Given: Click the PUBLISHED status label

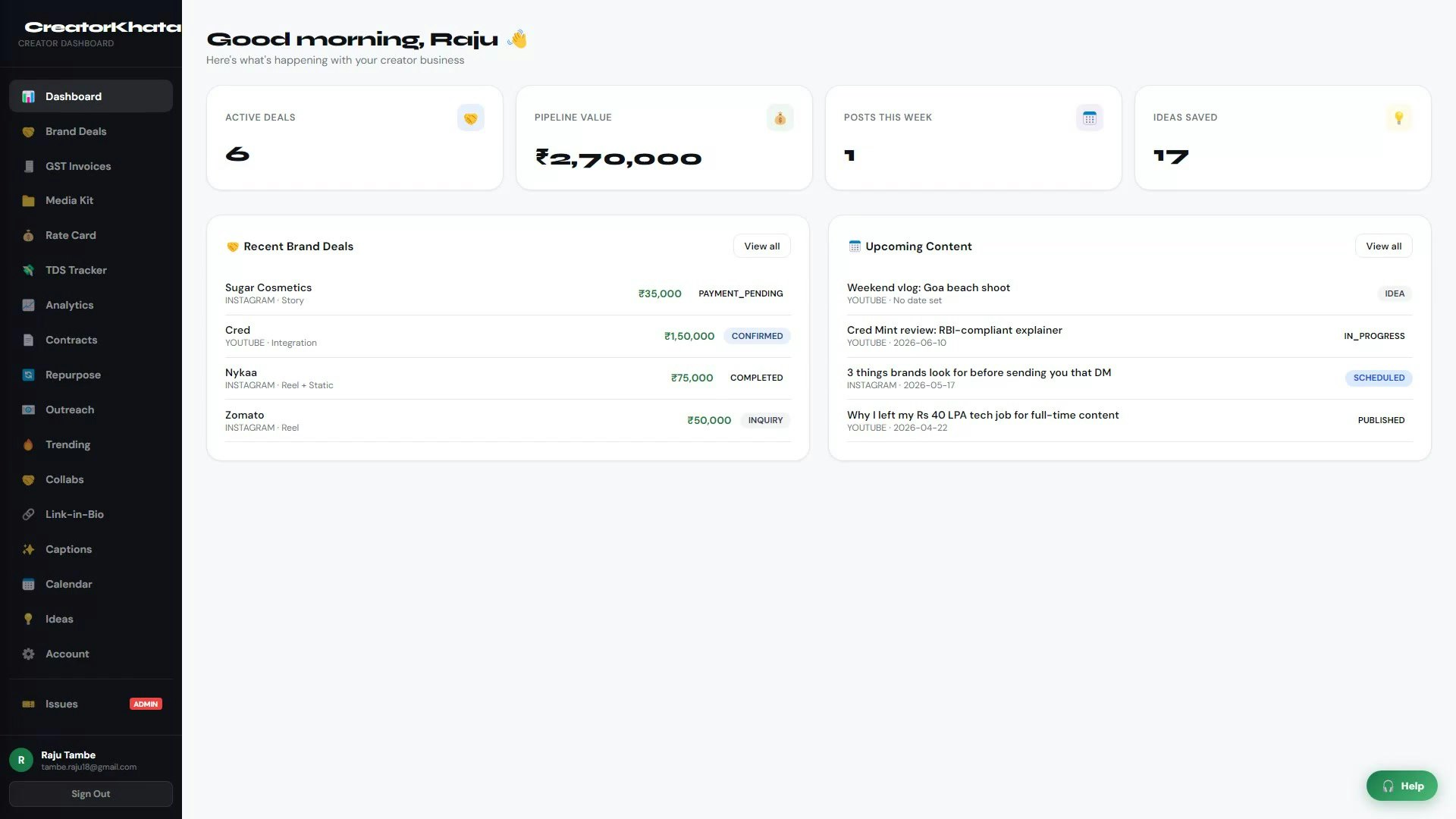Looking at the screenshot, I should pyautogui.click(x=1381, y=420).
